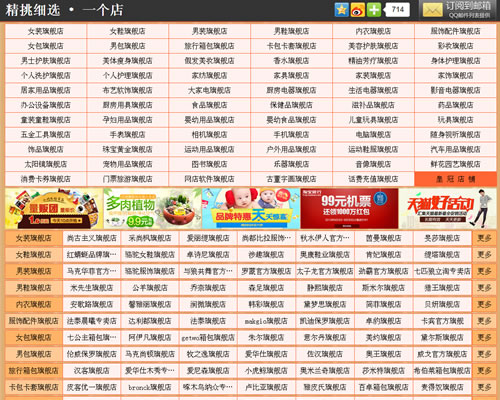Screen dimensions: 500x400
Task: Click the green plus share icon
Action: (x=374, y=10)
